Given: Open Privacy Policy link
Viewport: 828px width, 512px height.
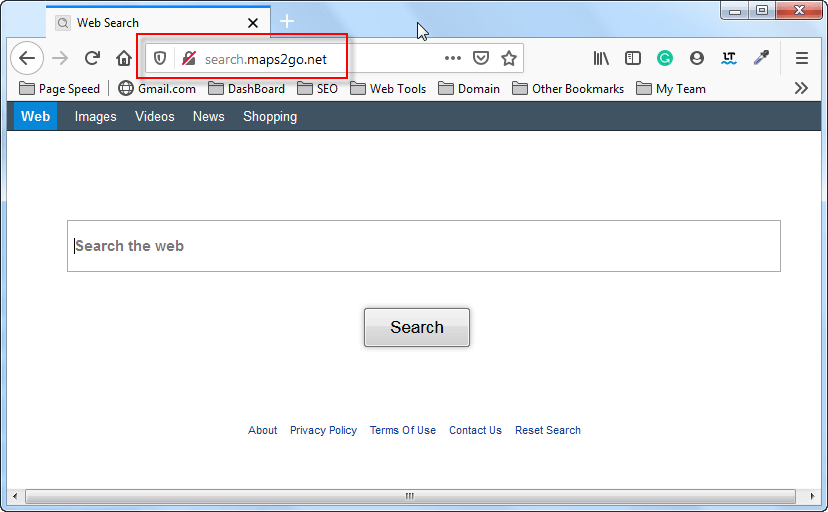Looking at the screenshot, I should 323,430.
